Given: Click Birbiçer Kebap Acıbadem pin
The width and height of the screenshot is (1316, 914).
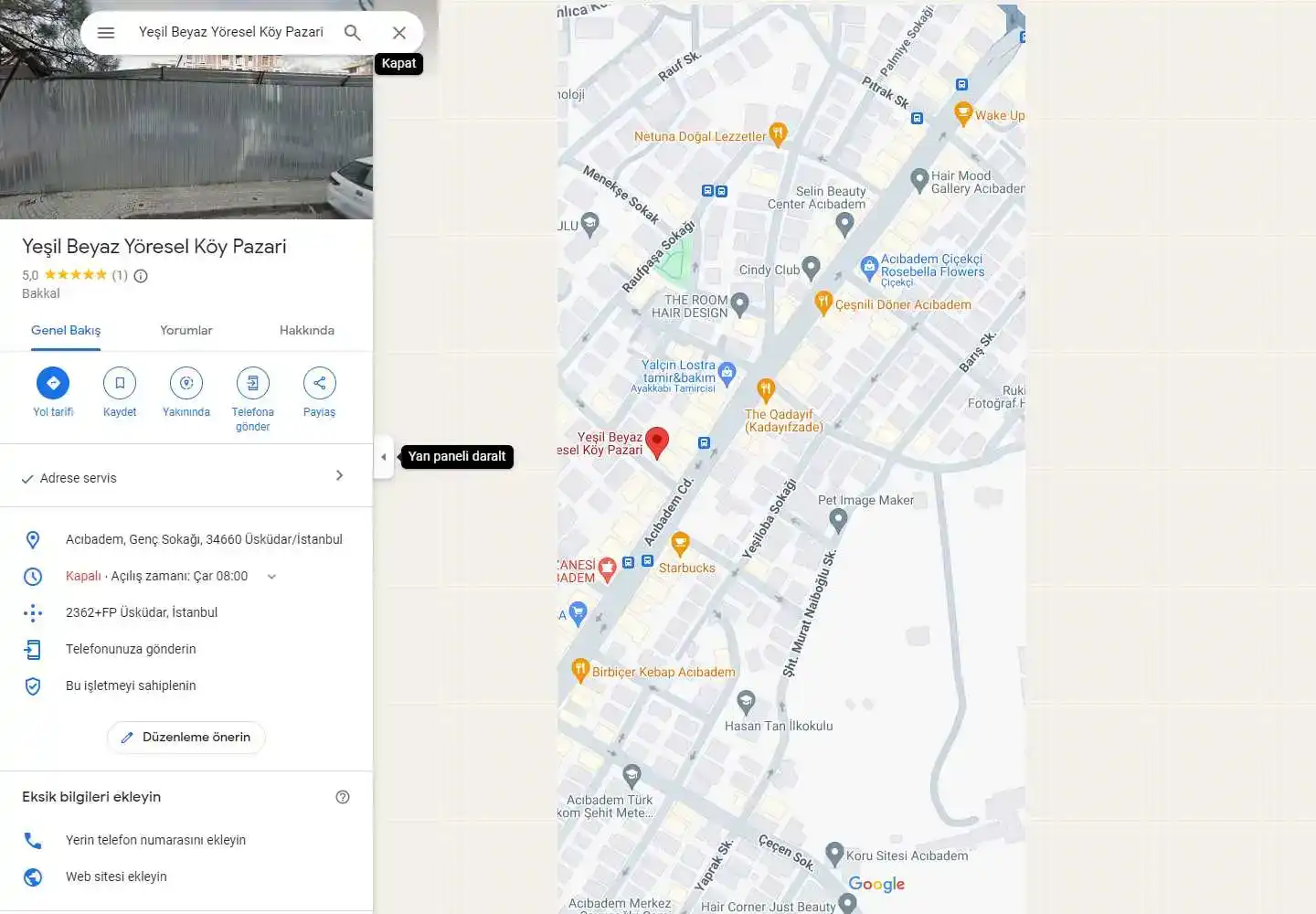Looking at the screenshot, I should pos(579,670).
